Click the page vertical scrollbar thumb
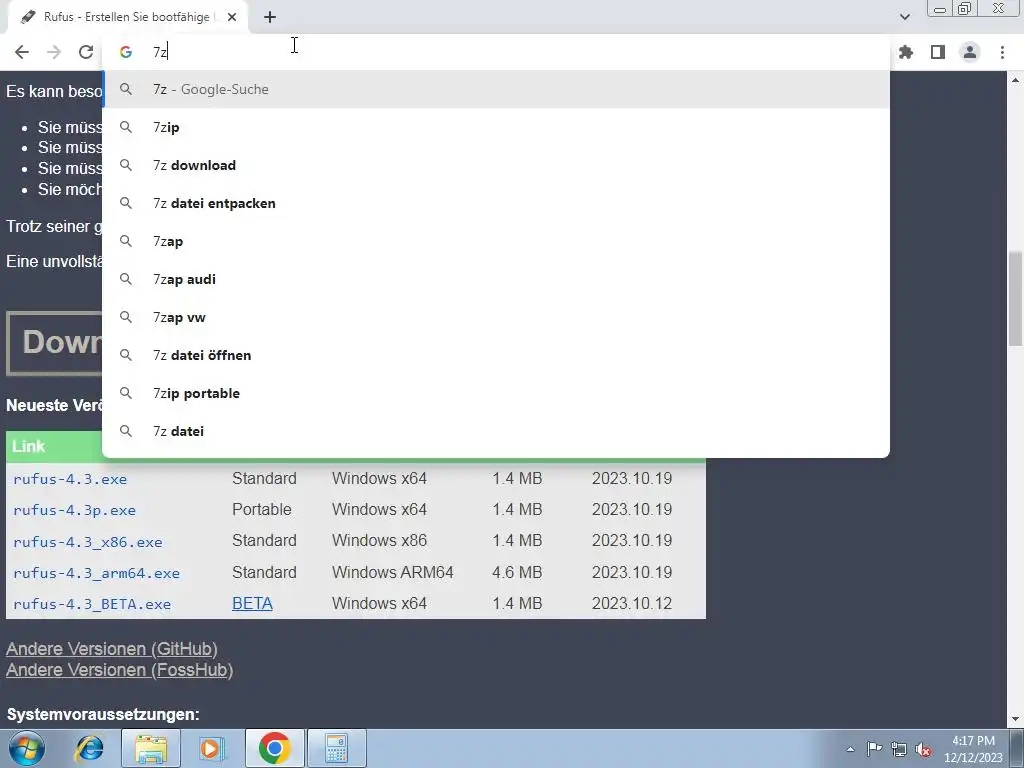This screenshot has height=768, width=1024. pos(1016,299)
